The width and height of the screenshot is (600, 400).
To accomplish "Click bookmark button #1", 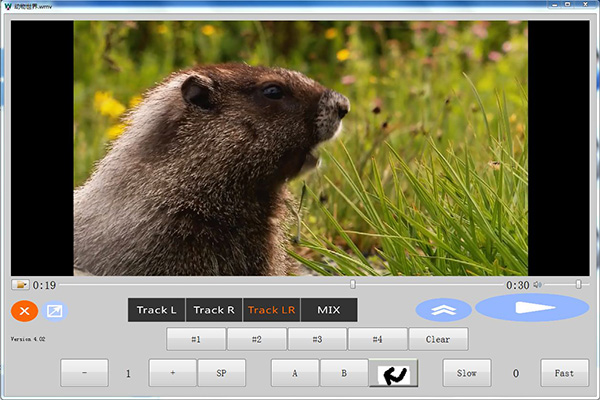I will pos(196,339).
